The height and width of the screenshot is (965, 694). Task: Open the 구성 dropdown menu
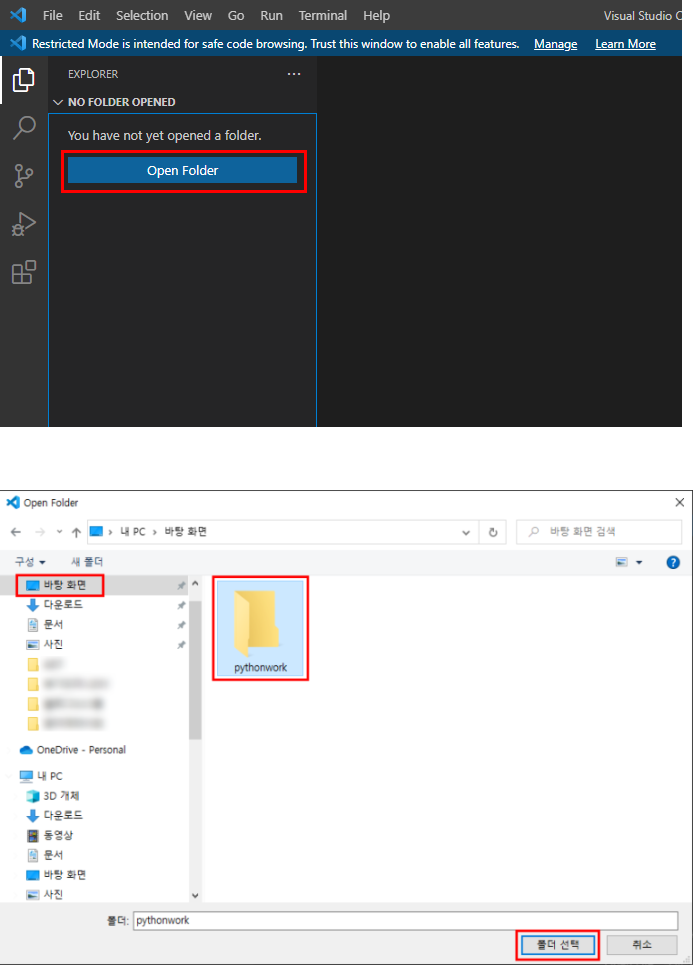[30, 561]
